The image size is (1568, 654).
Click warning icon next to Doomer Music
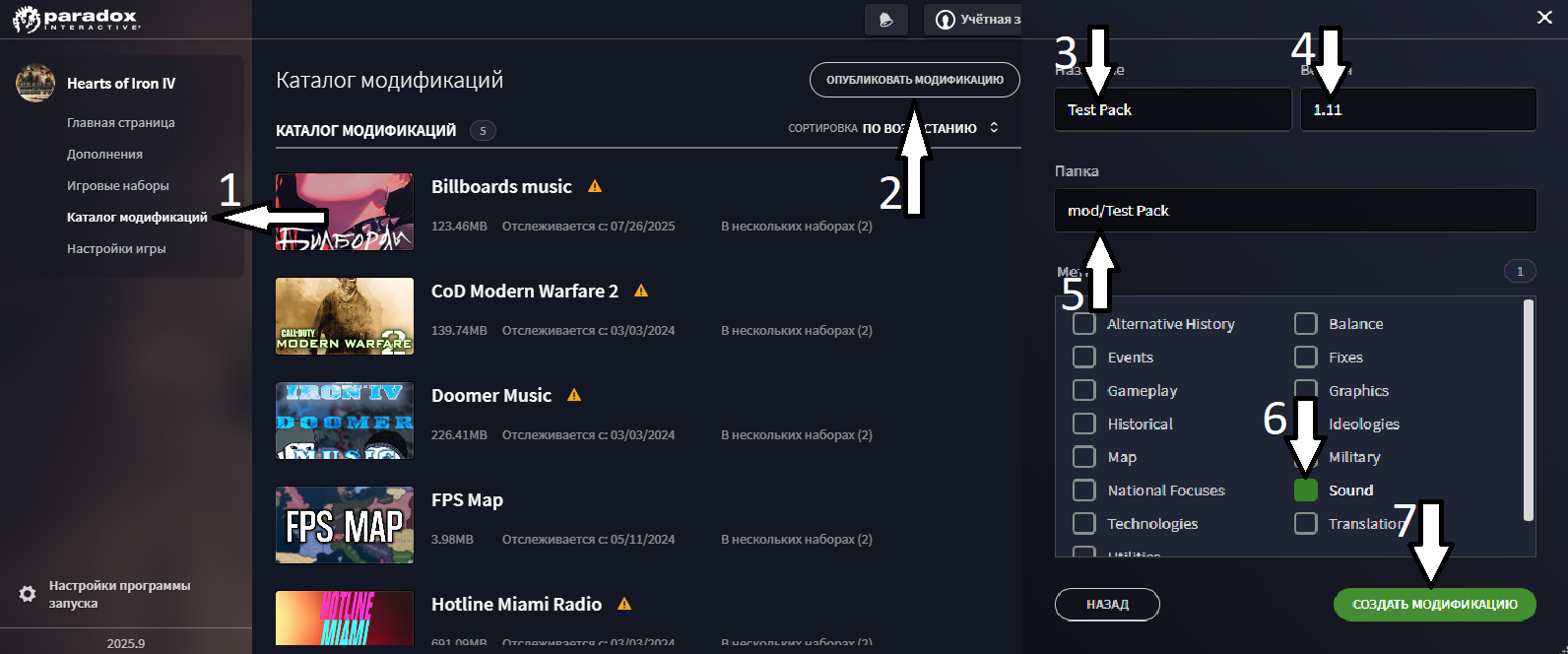tap(574, 395)
